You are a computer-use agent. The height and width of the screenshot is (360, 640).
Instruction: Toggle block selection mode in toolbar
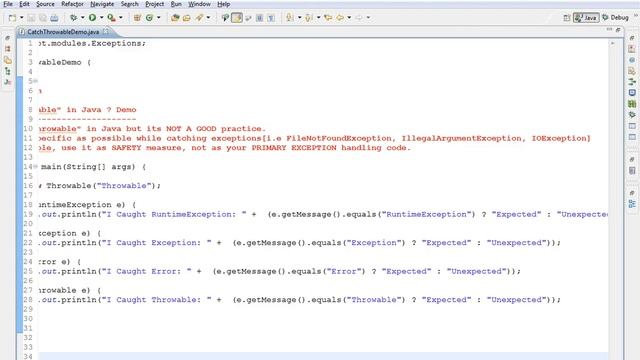pos(260,18)
